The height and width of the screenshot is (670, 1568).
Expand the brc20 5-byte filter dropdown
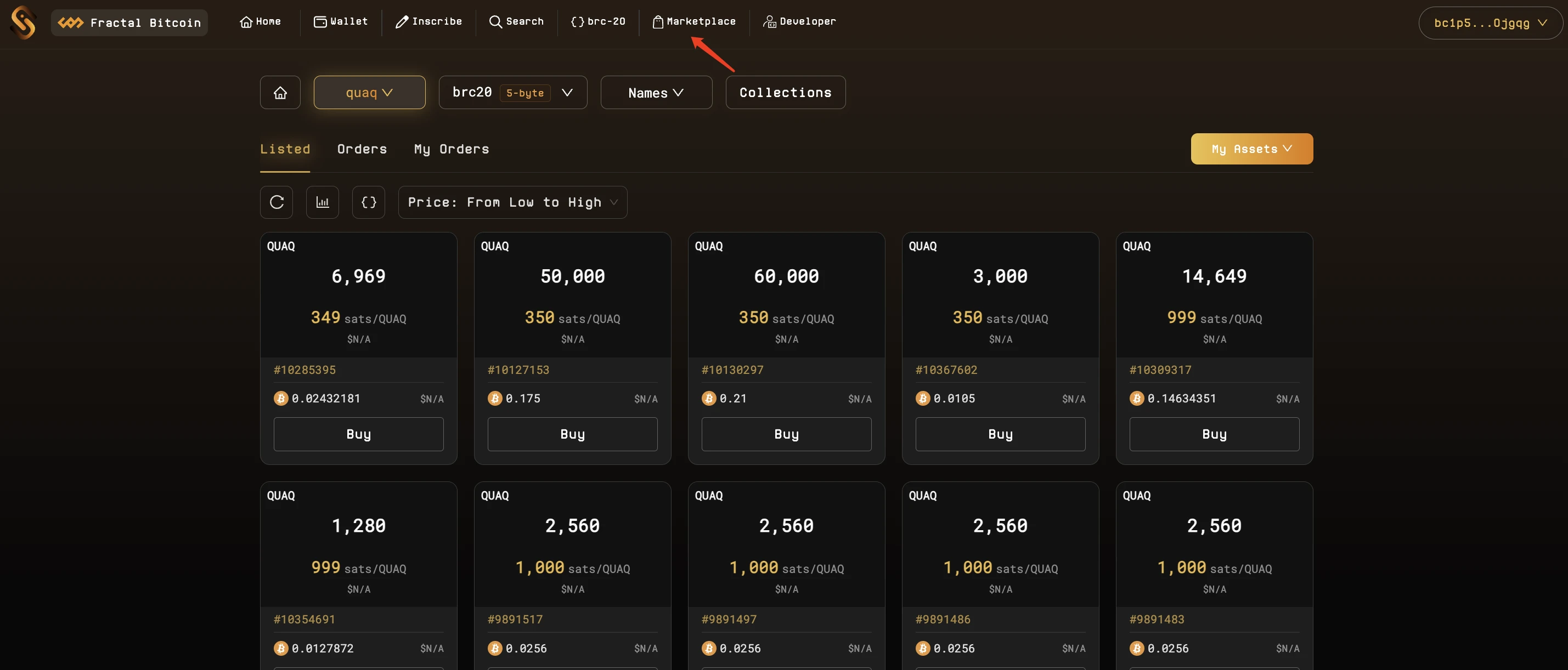567,92
